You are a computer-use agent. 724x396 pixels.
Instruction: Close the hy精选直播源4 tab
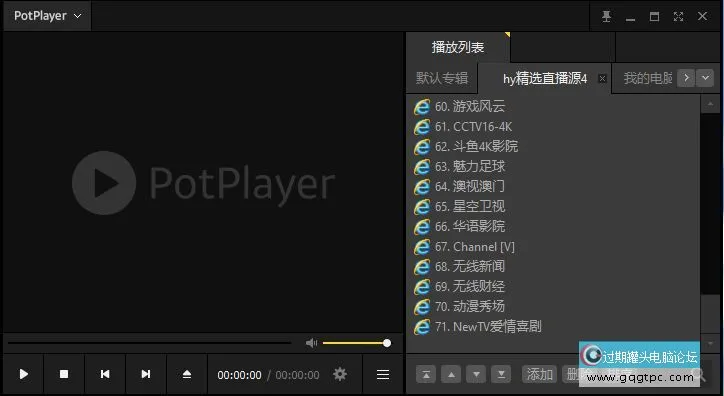tap(602, 78)
